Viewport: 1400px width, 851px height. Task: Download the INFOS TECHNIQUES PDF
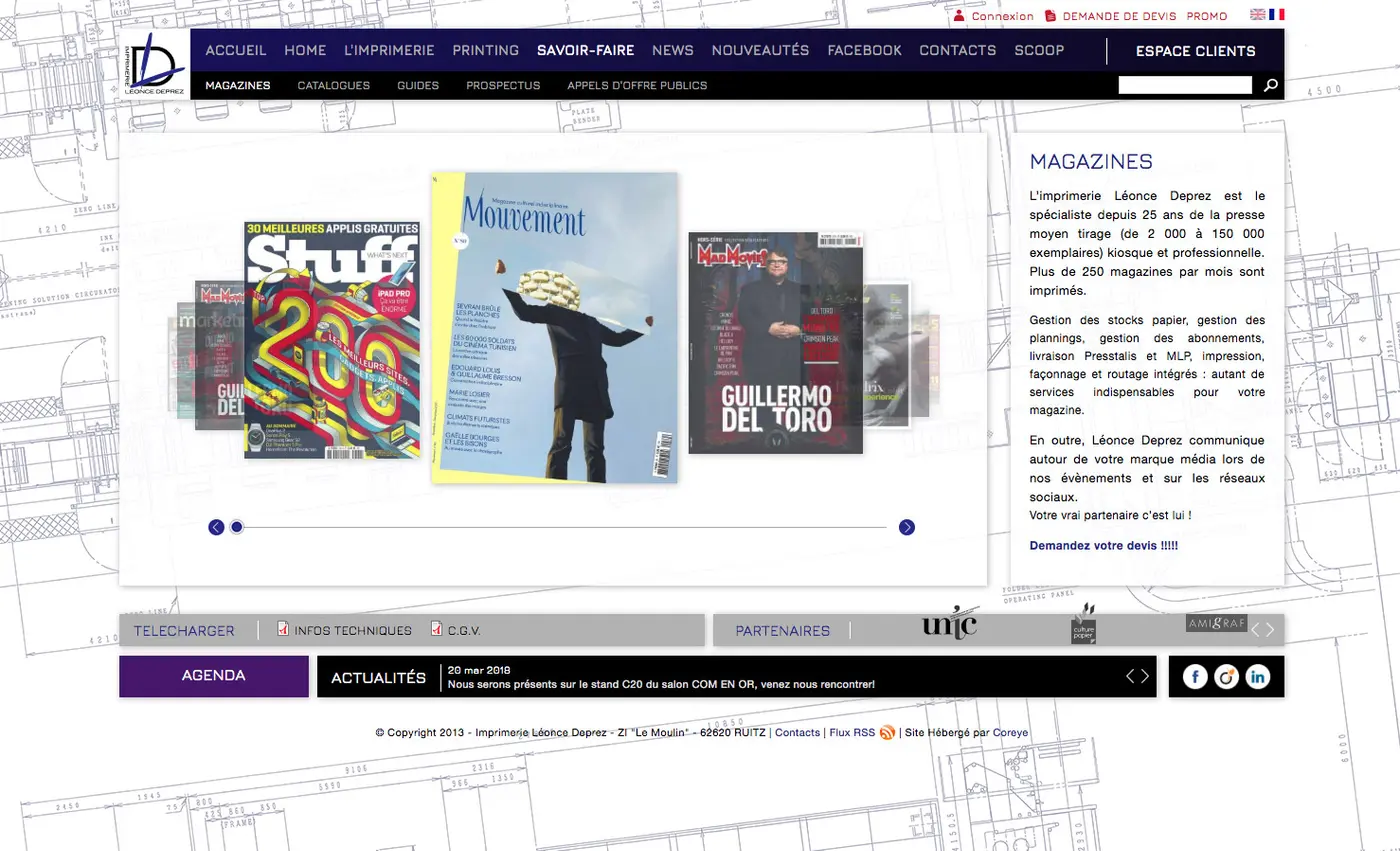pyautogui.click(x=345, y=630)
